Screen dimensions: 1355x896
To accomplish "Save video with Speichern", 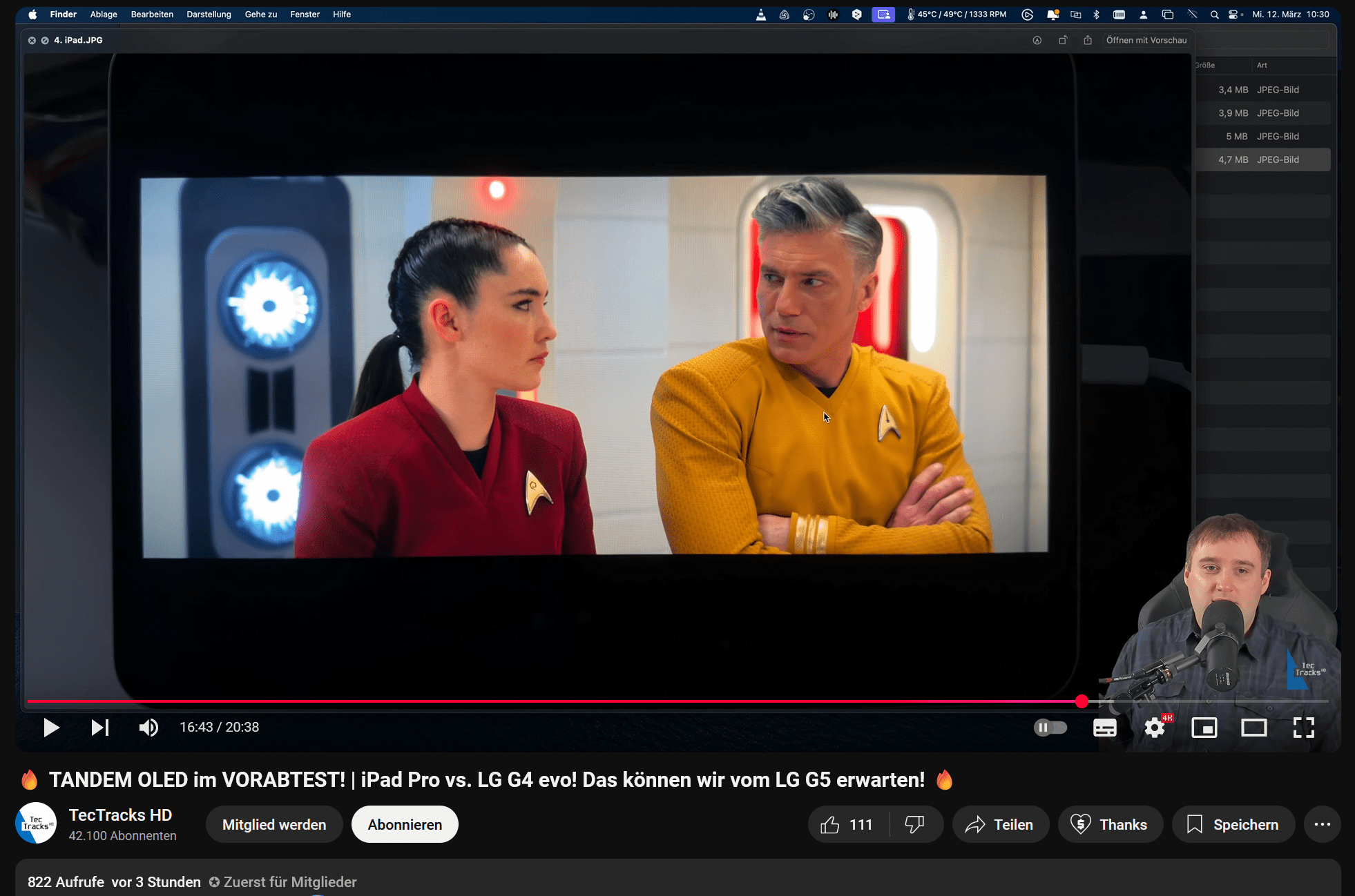I will [1233, 824].
